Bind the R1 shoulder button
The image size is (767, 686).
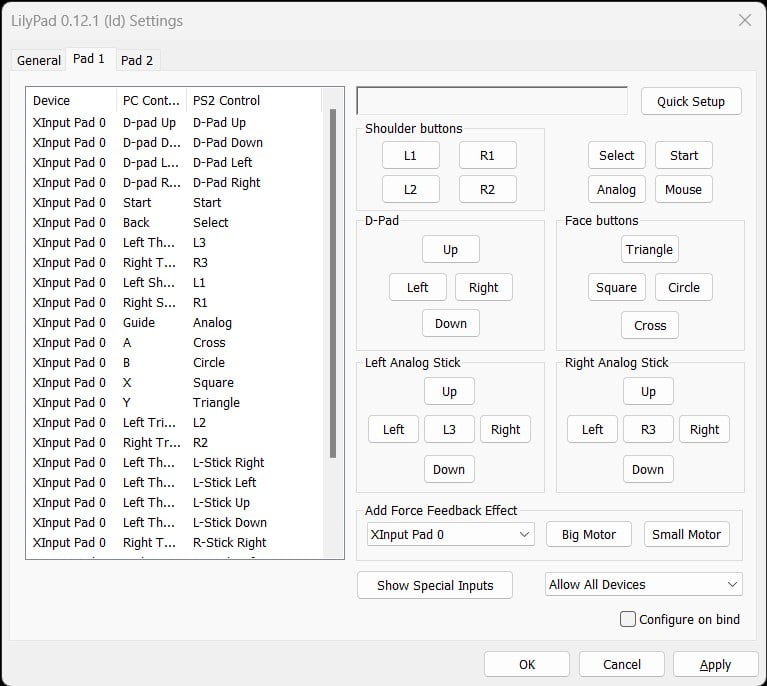(x=487, y=156)
